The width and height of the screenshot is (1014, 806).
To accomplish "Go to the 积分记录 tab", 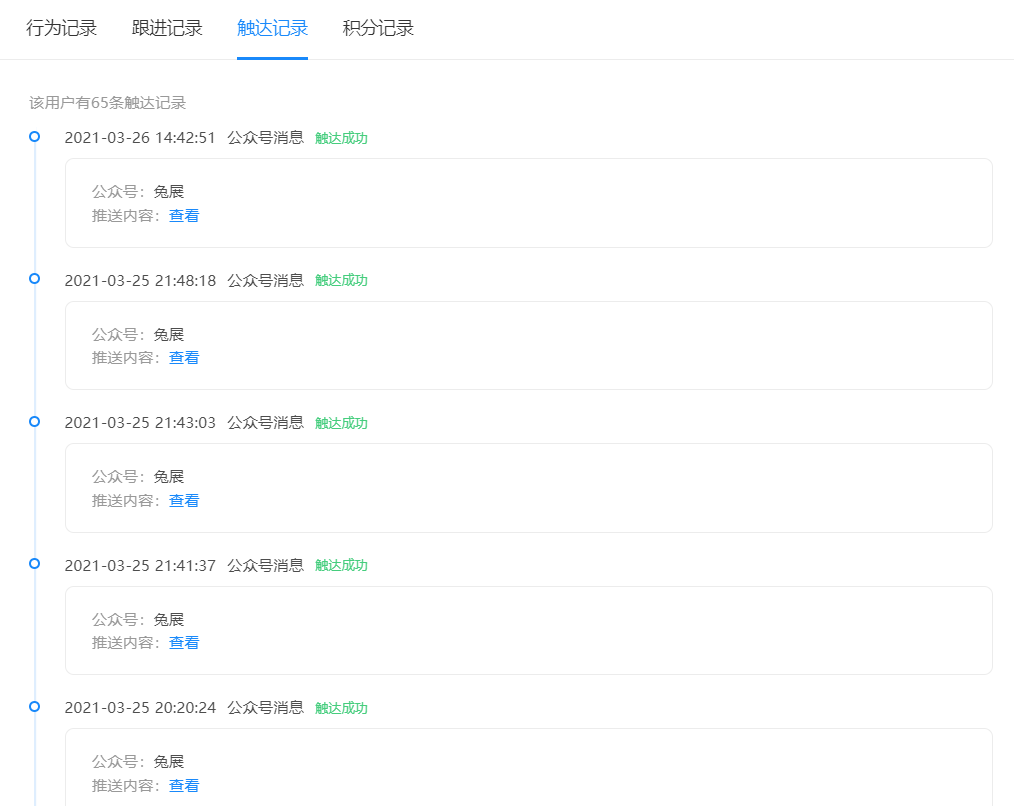I will 378,28.
